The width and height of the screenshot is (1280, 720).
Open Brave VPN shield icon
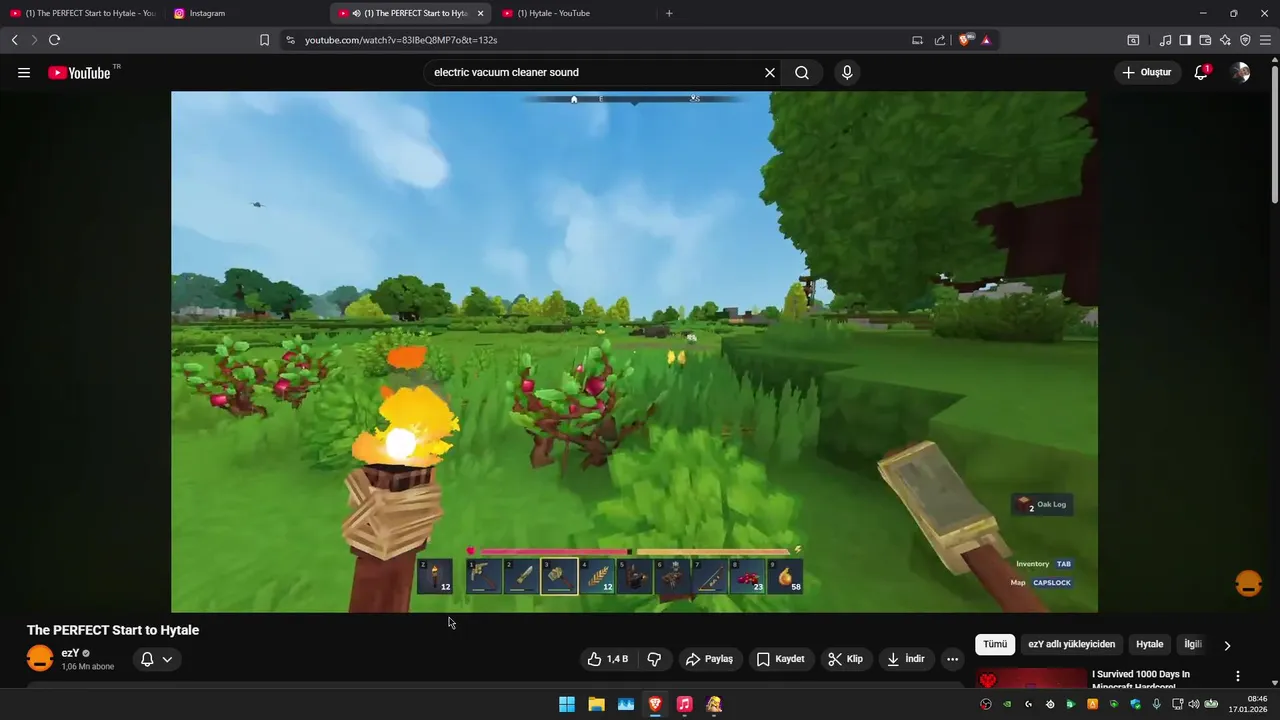[1245, 40]
